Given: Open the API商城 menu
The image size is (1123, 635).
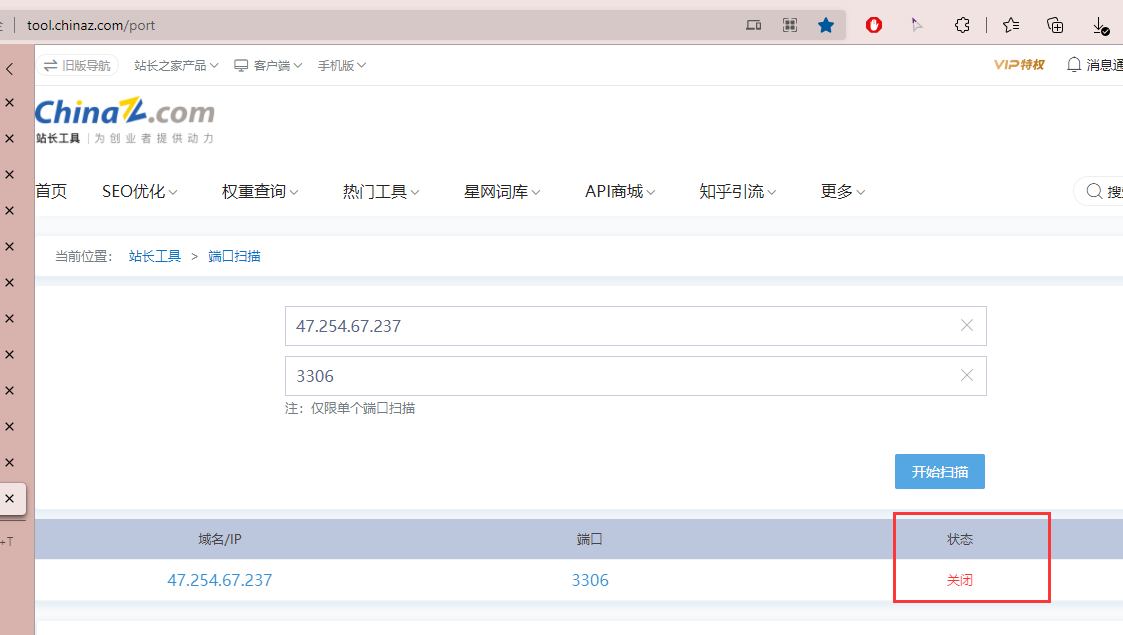Looking at the screenshot, I should [x=620, y=192].
